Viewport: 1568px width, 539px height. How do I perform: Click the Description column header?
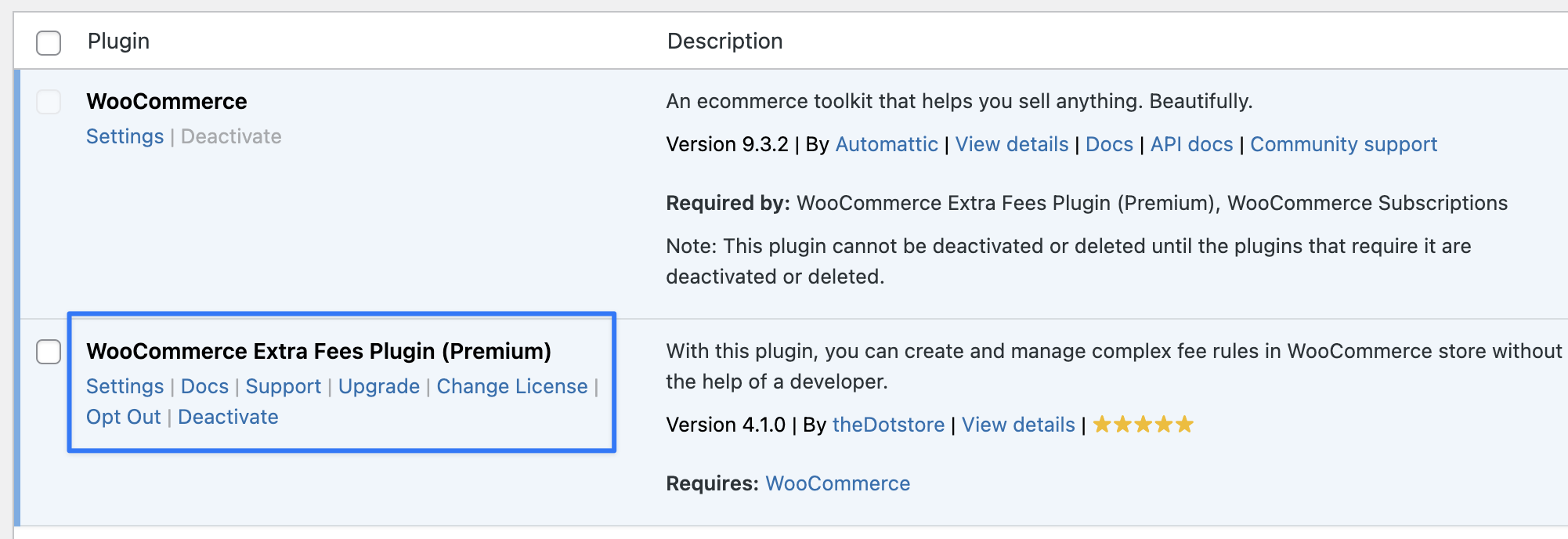pyautogui.click(x=724, y=41)
